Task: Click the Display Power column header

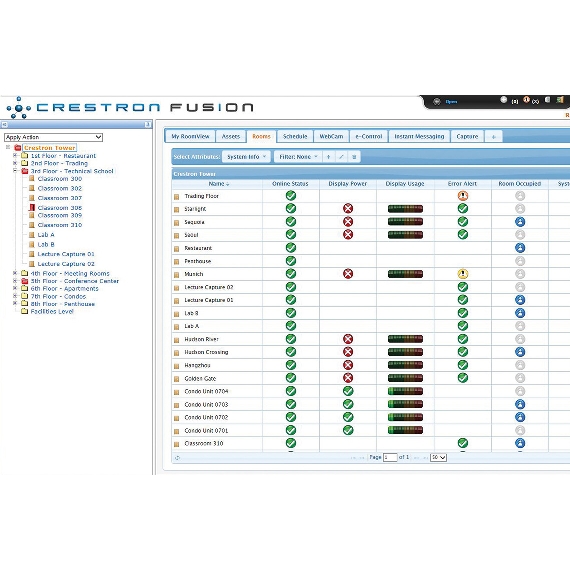Action: tap(348, 184)
